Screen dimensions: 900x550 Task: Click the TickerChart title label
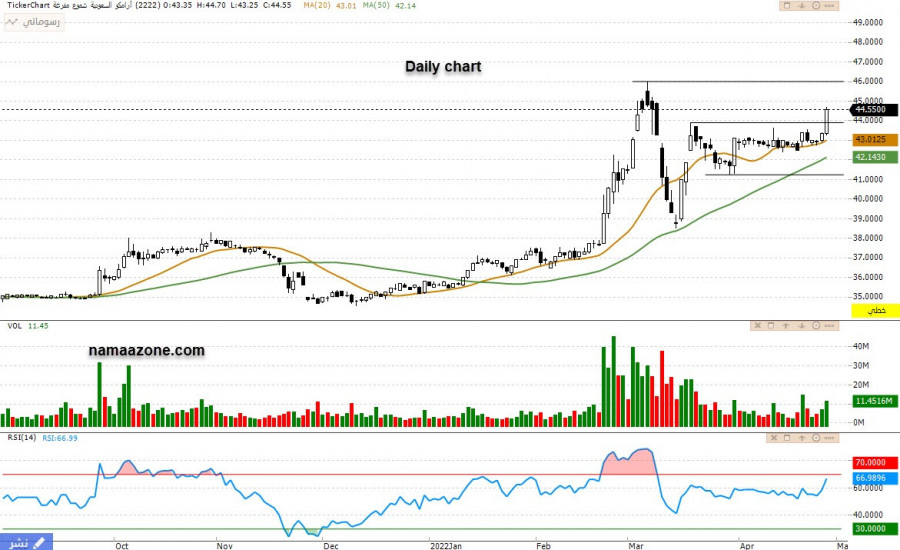point(28,5)
